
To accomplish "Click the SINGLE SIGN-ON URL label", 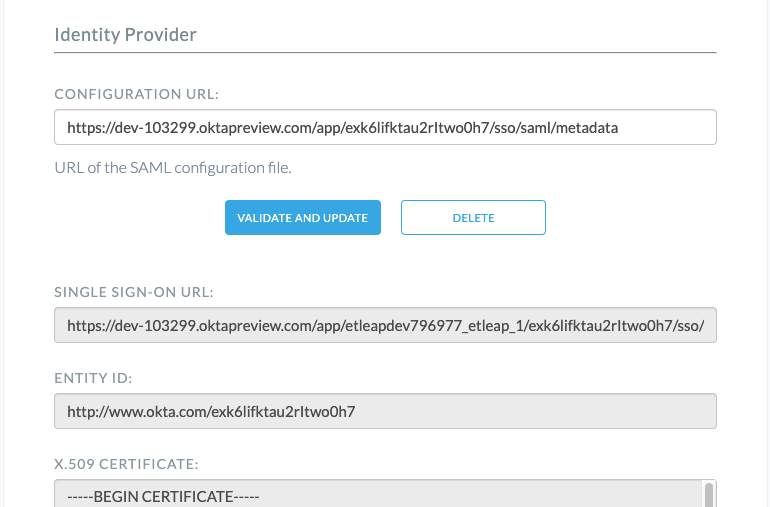I will coord(134,292).
